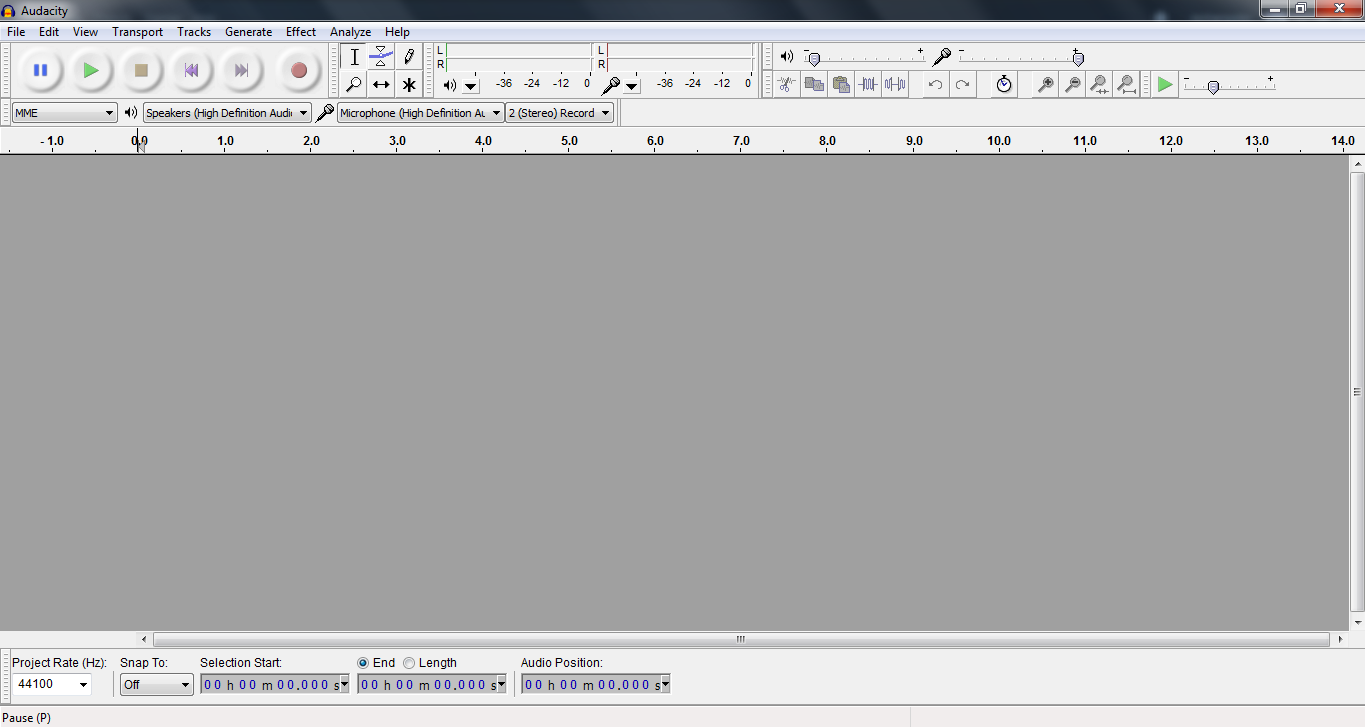Screen dimensions: 1365x728
Task: Click the Sync-Lock Tracks clock icon
Action: pyautogui.click(x=1004, y=84)
